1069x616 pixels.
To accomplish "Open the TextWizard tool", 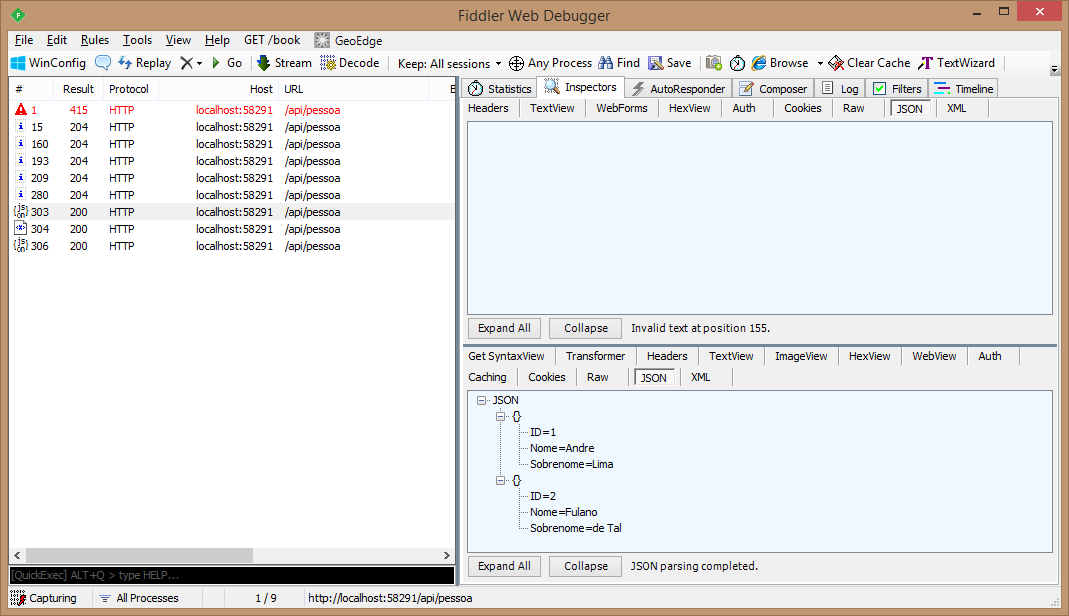I will tap(957, 63).
